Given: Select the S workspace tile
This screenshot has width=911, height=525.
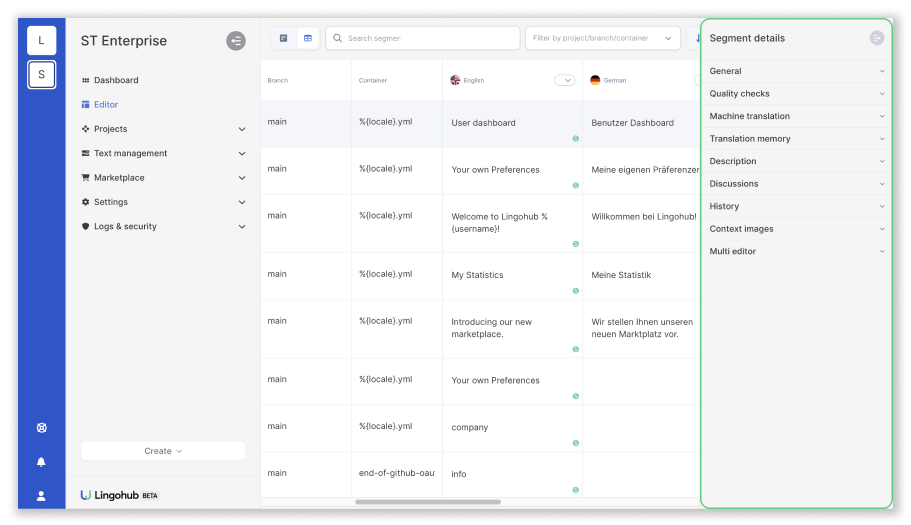Looking at the screenshot, I should (41, 74).
